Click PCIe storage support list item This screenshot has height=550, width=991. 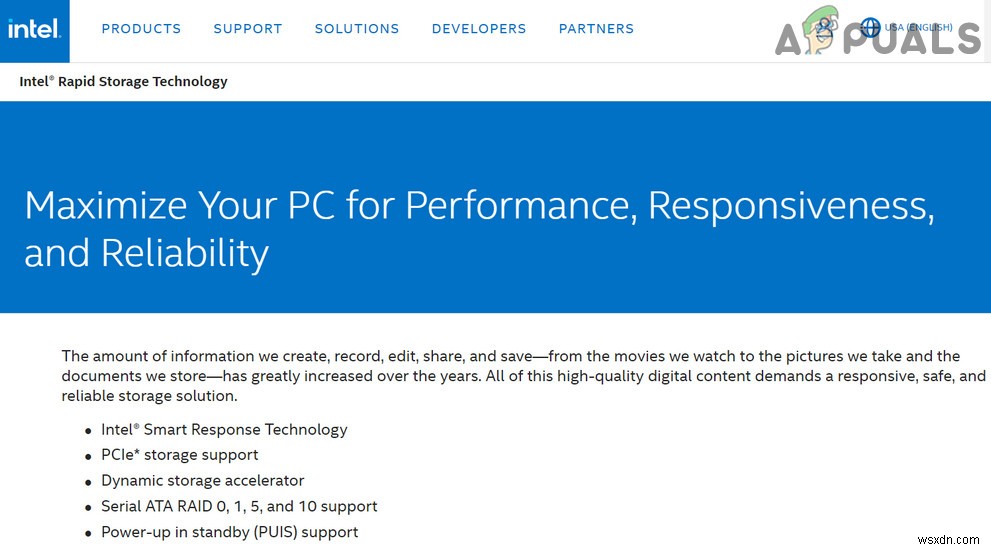point(180,455)
